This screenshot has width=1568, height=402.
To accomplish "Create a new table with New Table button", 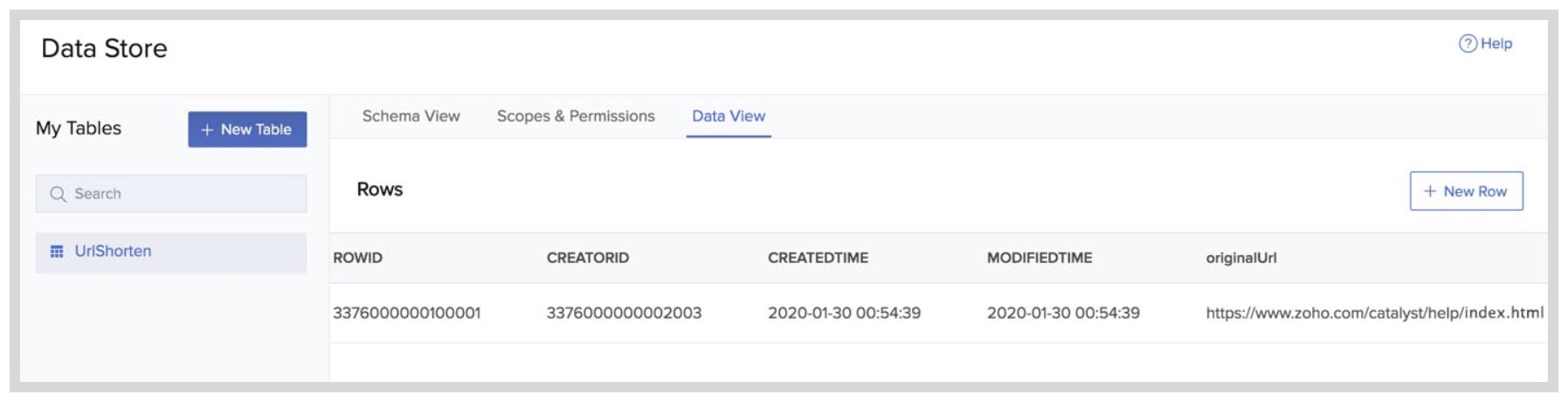I will coord(247,129).
